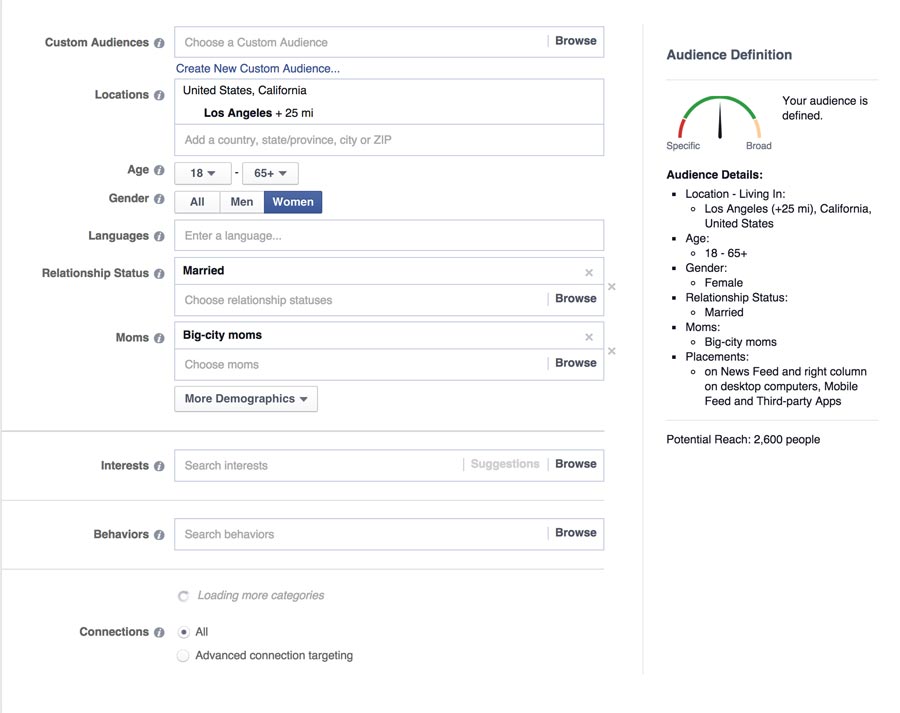Open the Connections info icon
Screen dimensions: 900x713
[x=159, y=633]
